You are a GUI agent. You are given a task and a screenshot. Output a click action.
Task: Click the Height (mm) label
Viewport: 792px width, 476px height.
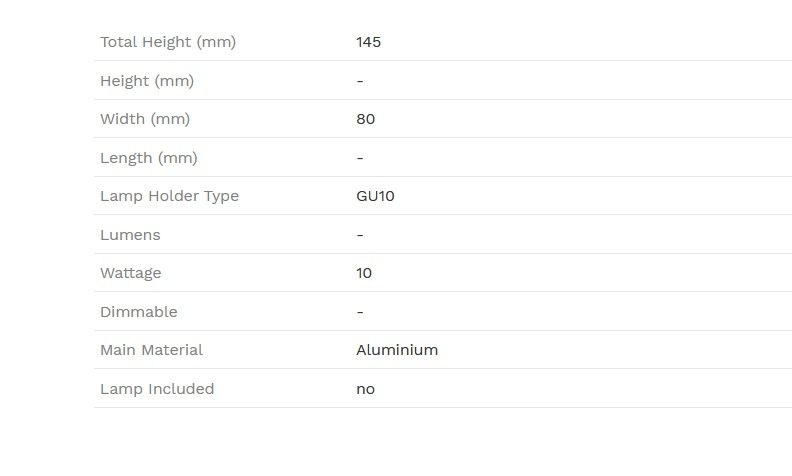(147, 81)
